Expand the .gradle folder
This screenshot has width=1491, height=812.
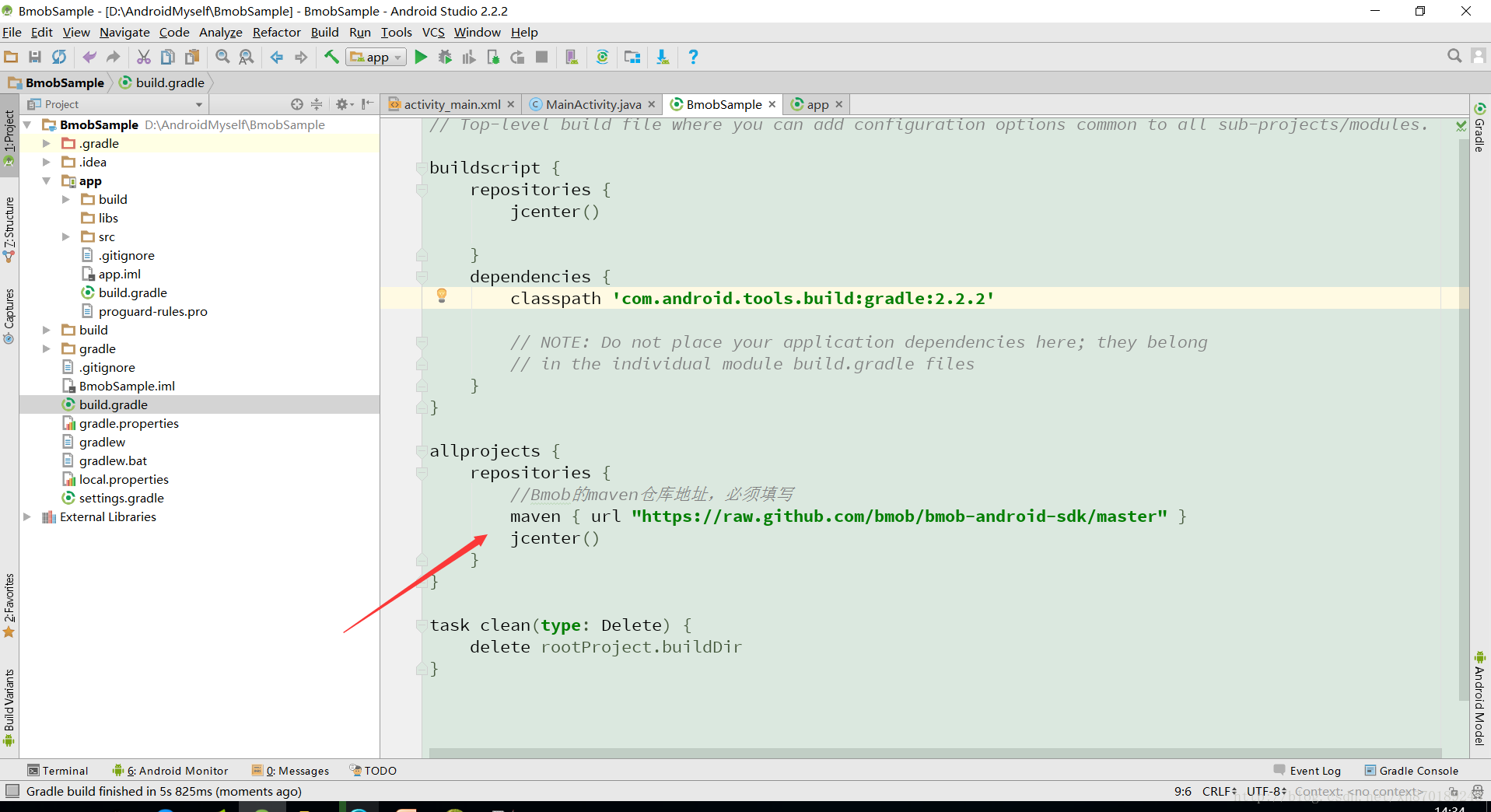(46, 143)
